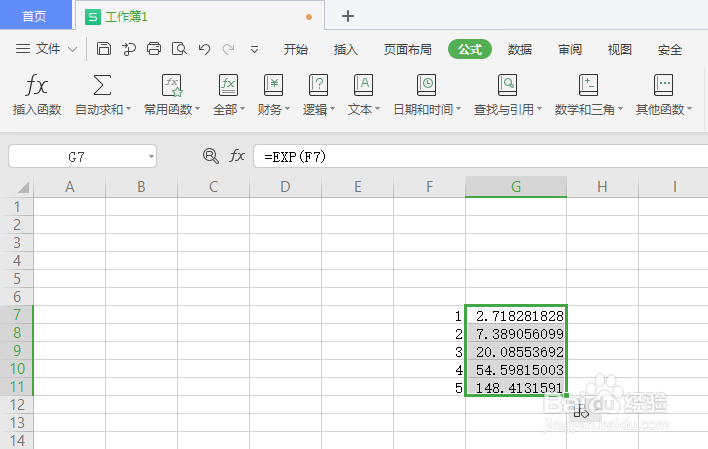
Task: Click cell F7 containing 1
Action: [429, 315]
